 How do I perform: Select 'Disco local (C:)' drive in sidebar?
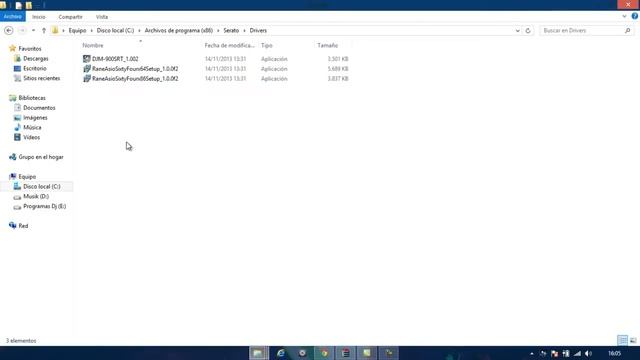pos(42,187)
